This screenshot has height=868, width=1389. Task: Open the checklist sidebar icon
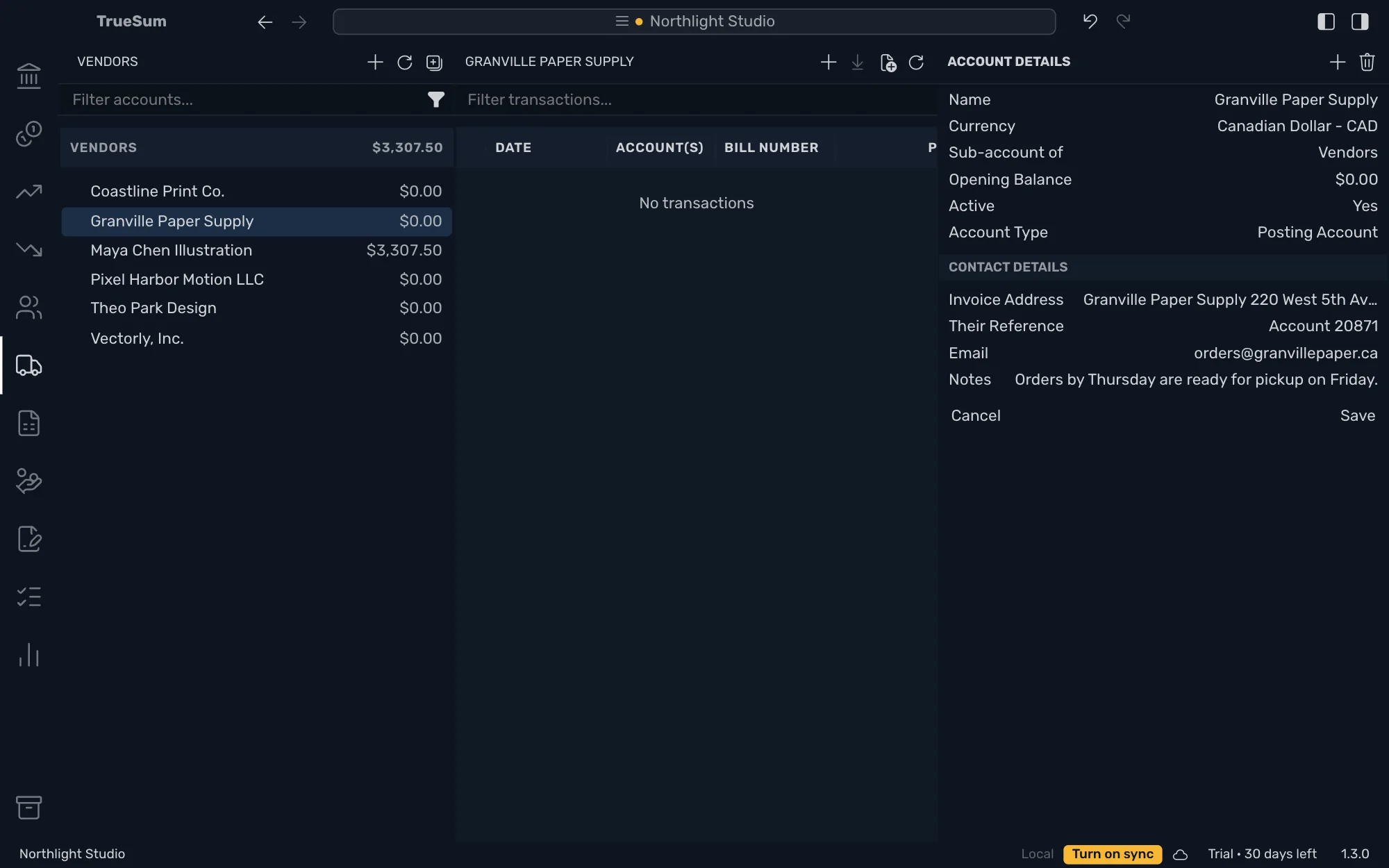coord(28,596)
